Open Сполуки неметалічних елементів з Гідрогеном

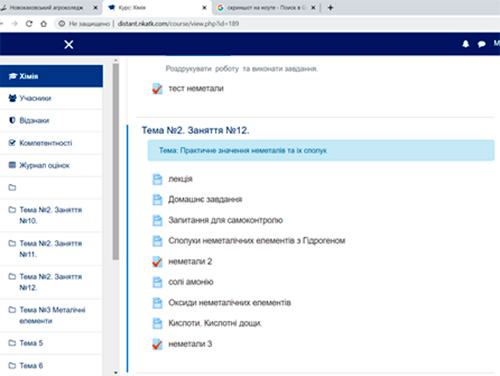257,241
